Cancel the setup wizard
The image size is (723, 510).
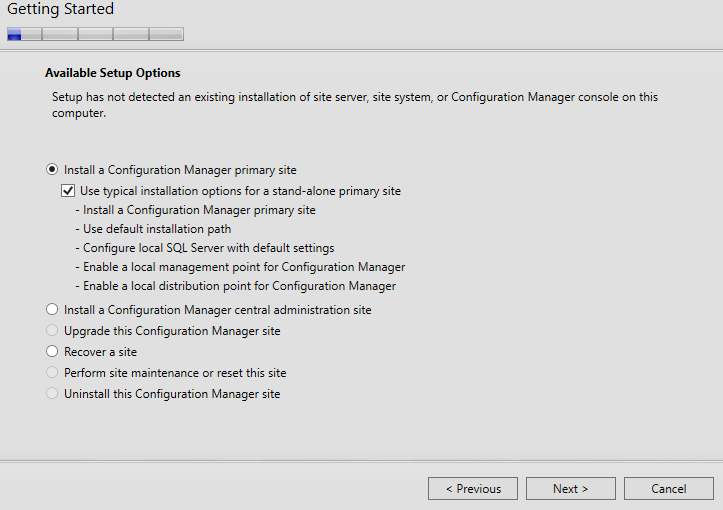click(669, 488)
